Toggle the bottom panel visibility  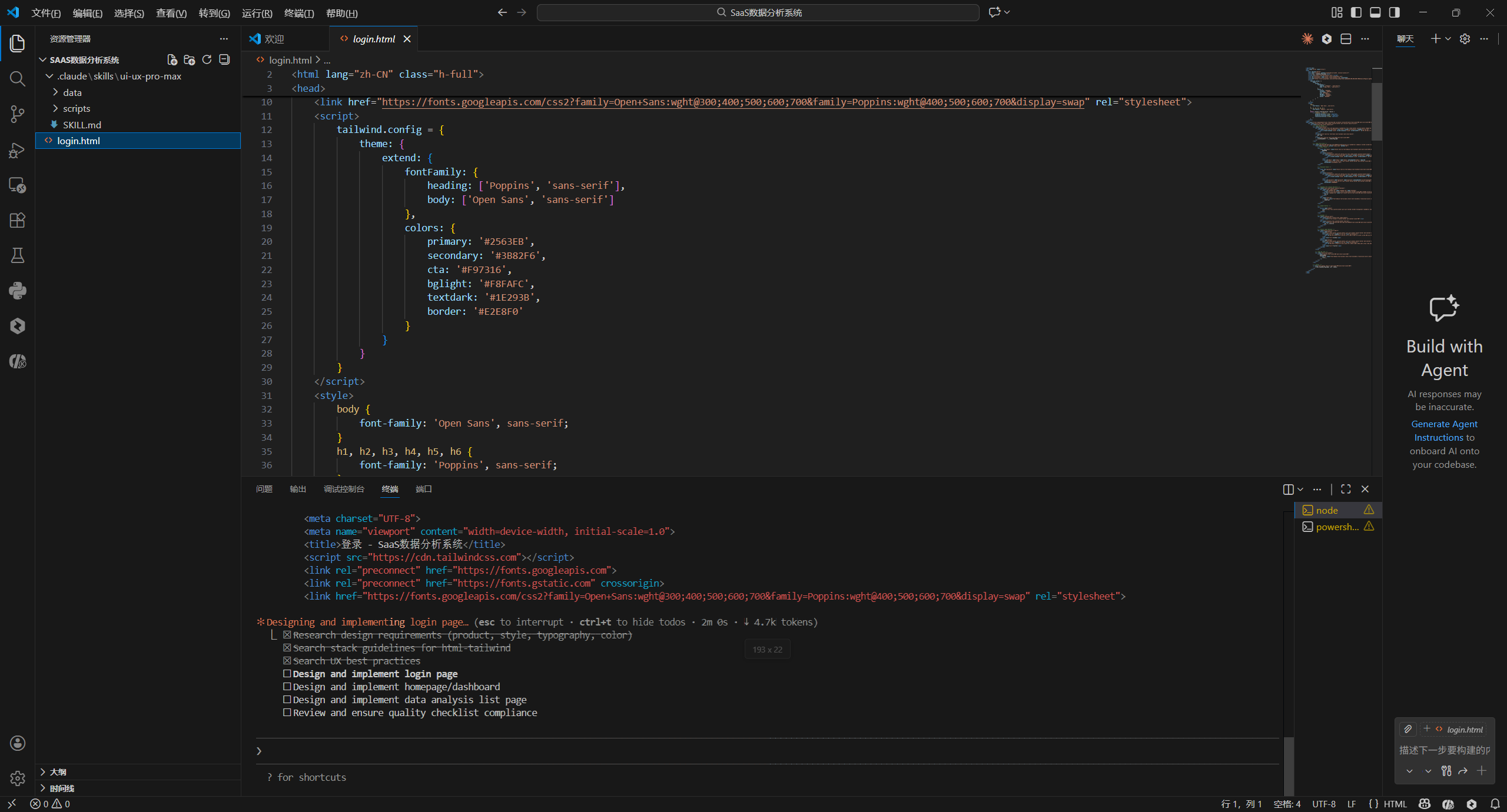(1375, 12)
